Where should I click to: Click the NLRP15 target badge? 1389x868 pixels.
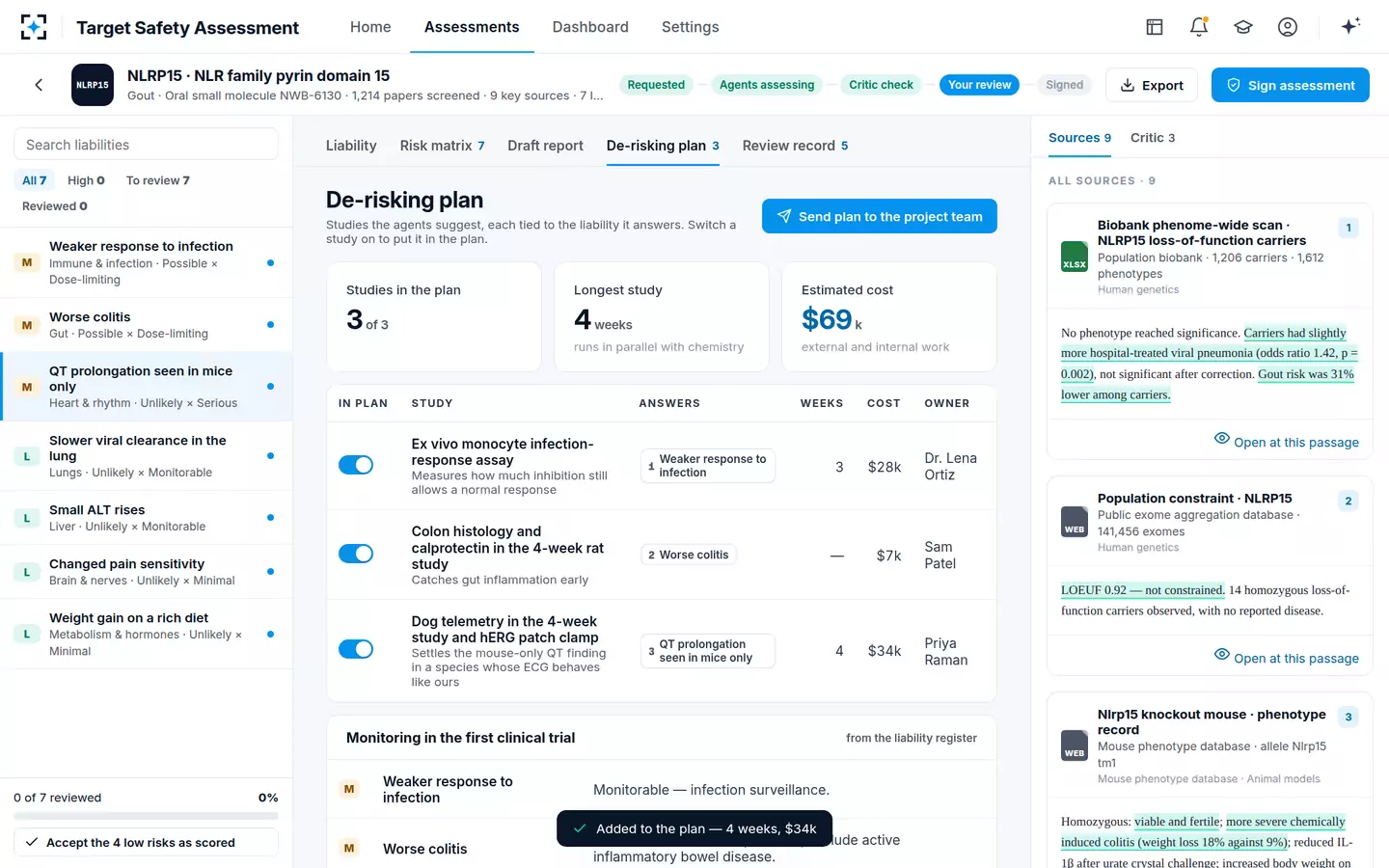(93, 85)
